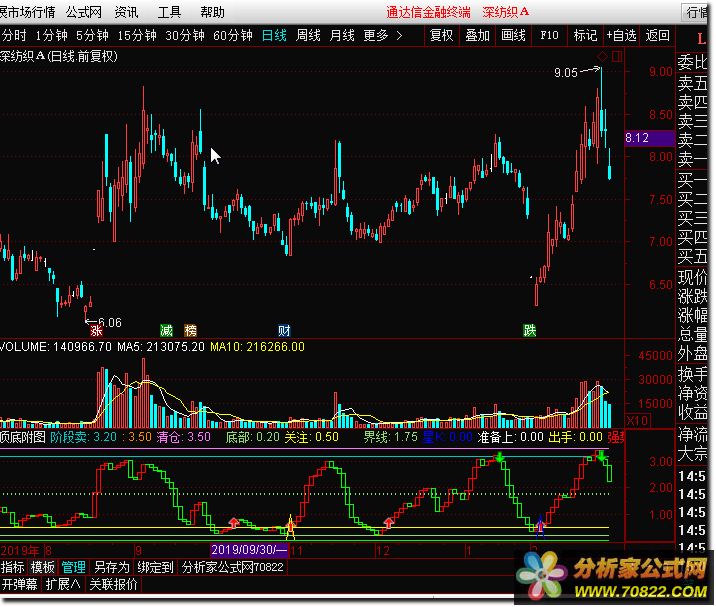
Task: Click the diamond icon above the 9.05 peak
Action: pos(600,56)
